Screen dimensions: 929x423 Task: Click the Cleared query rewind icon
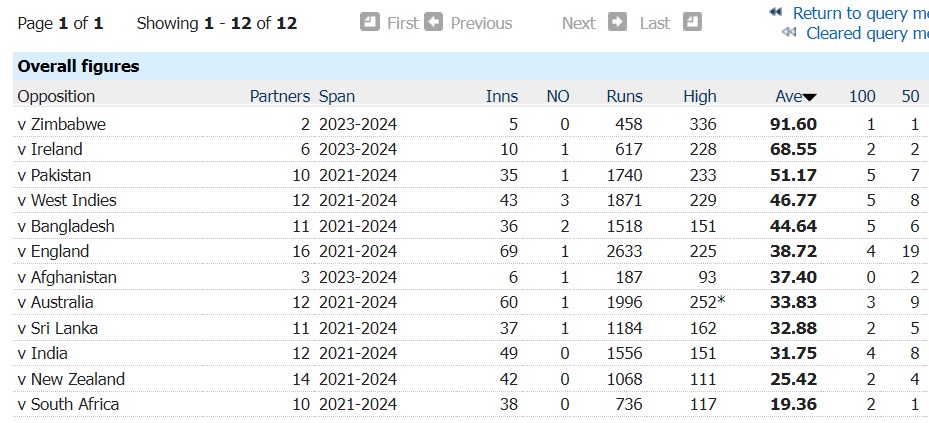789,32
